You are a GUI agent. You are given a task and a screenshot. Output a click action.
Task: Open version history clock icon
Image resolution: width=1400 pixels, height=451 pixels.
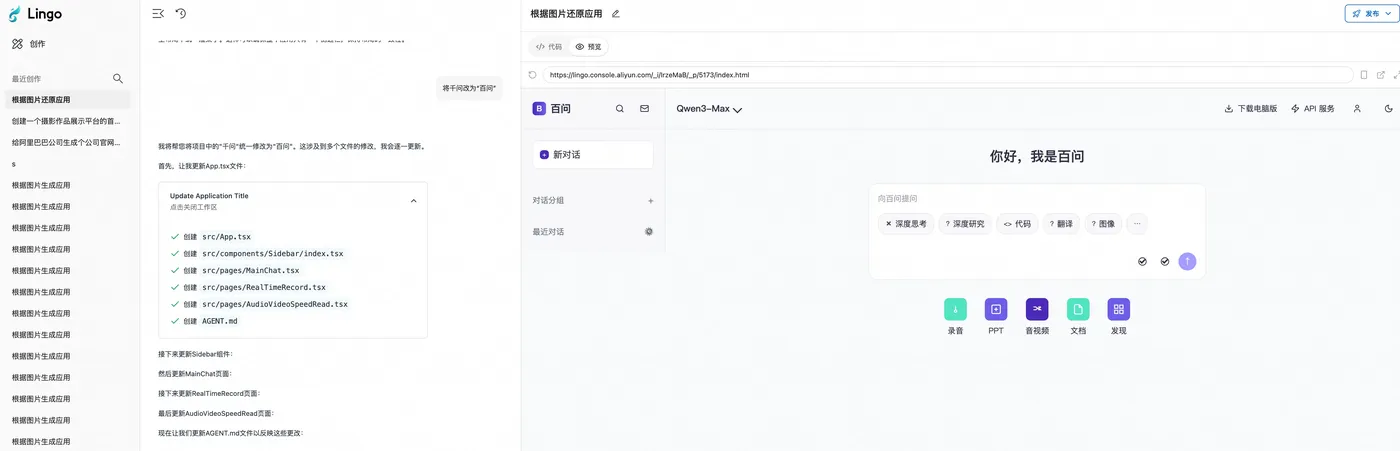click(x=181, y=13)
